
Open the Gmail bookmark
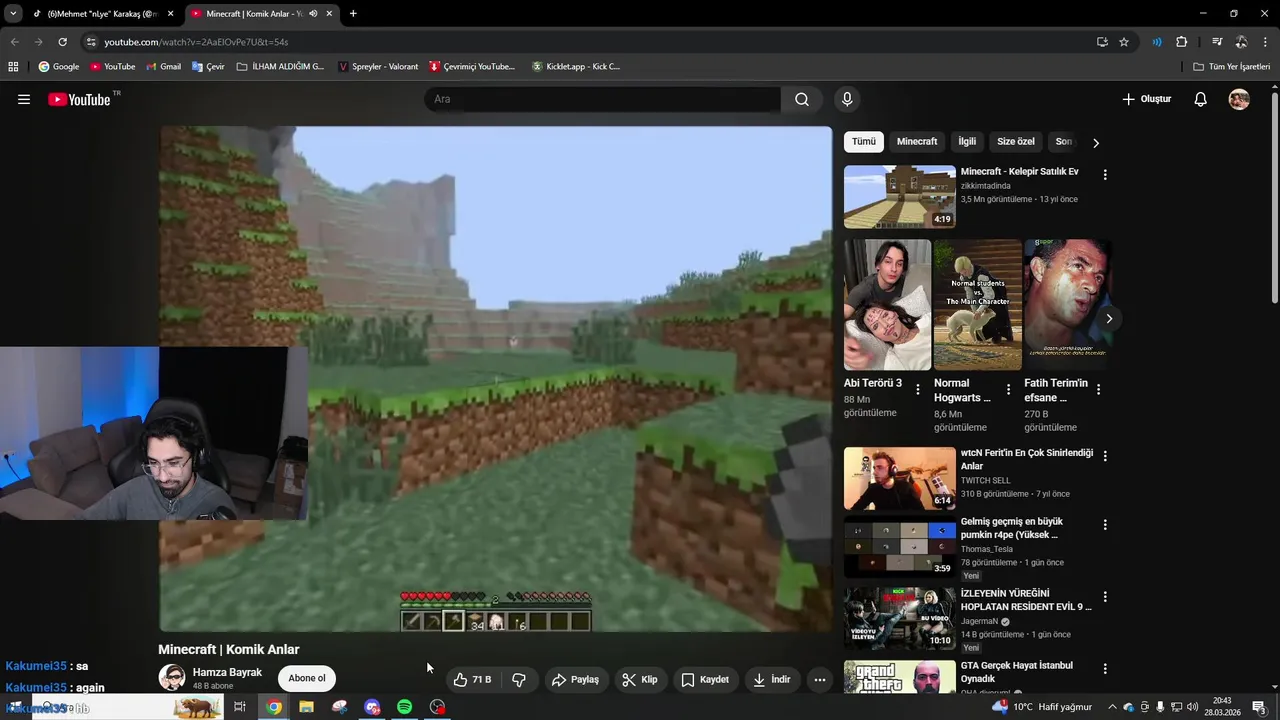tap(164, 67)
